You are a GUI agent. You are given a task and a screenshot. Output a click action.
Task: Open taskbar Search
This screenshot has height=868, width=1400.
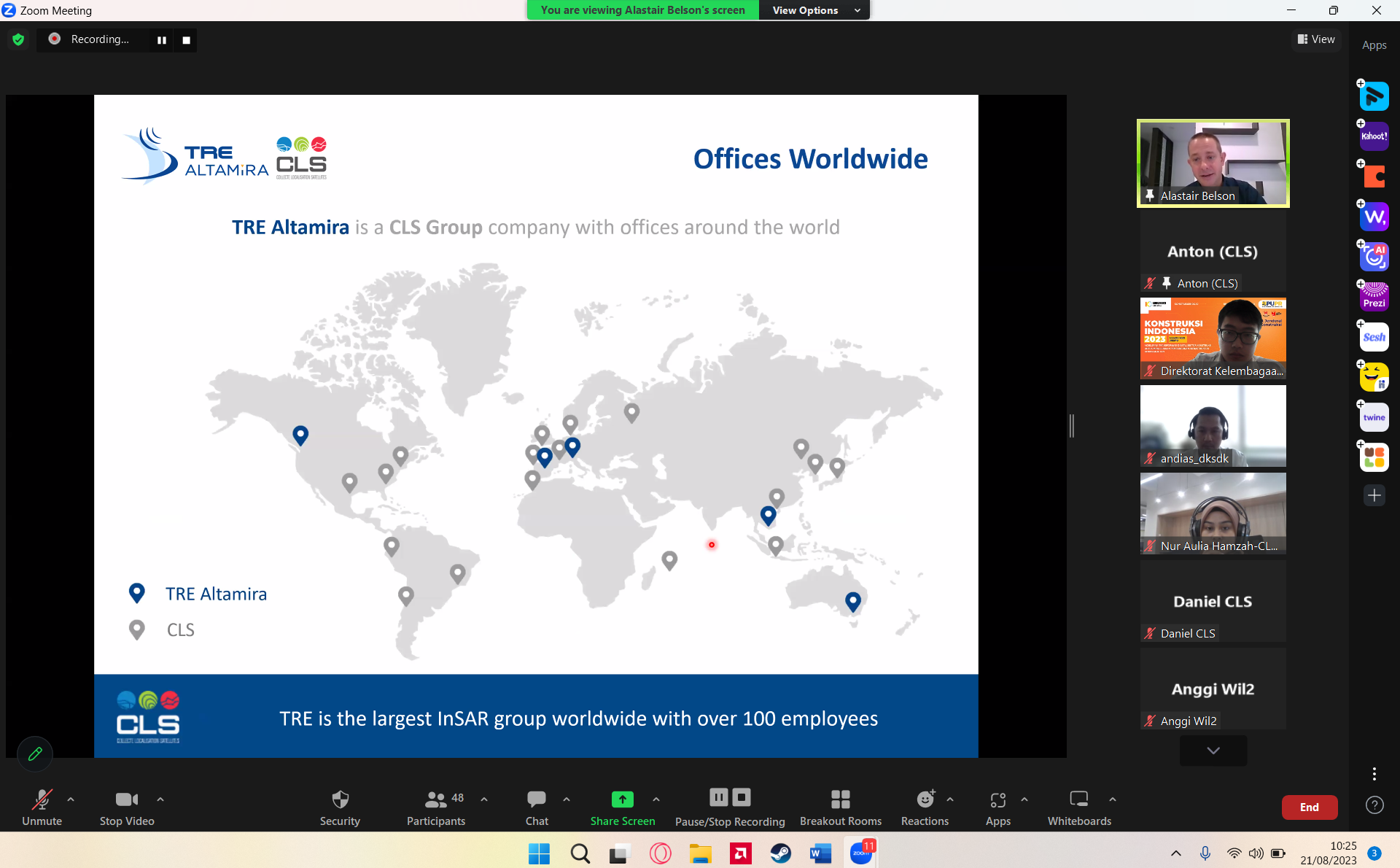click(x=580, y=853)
